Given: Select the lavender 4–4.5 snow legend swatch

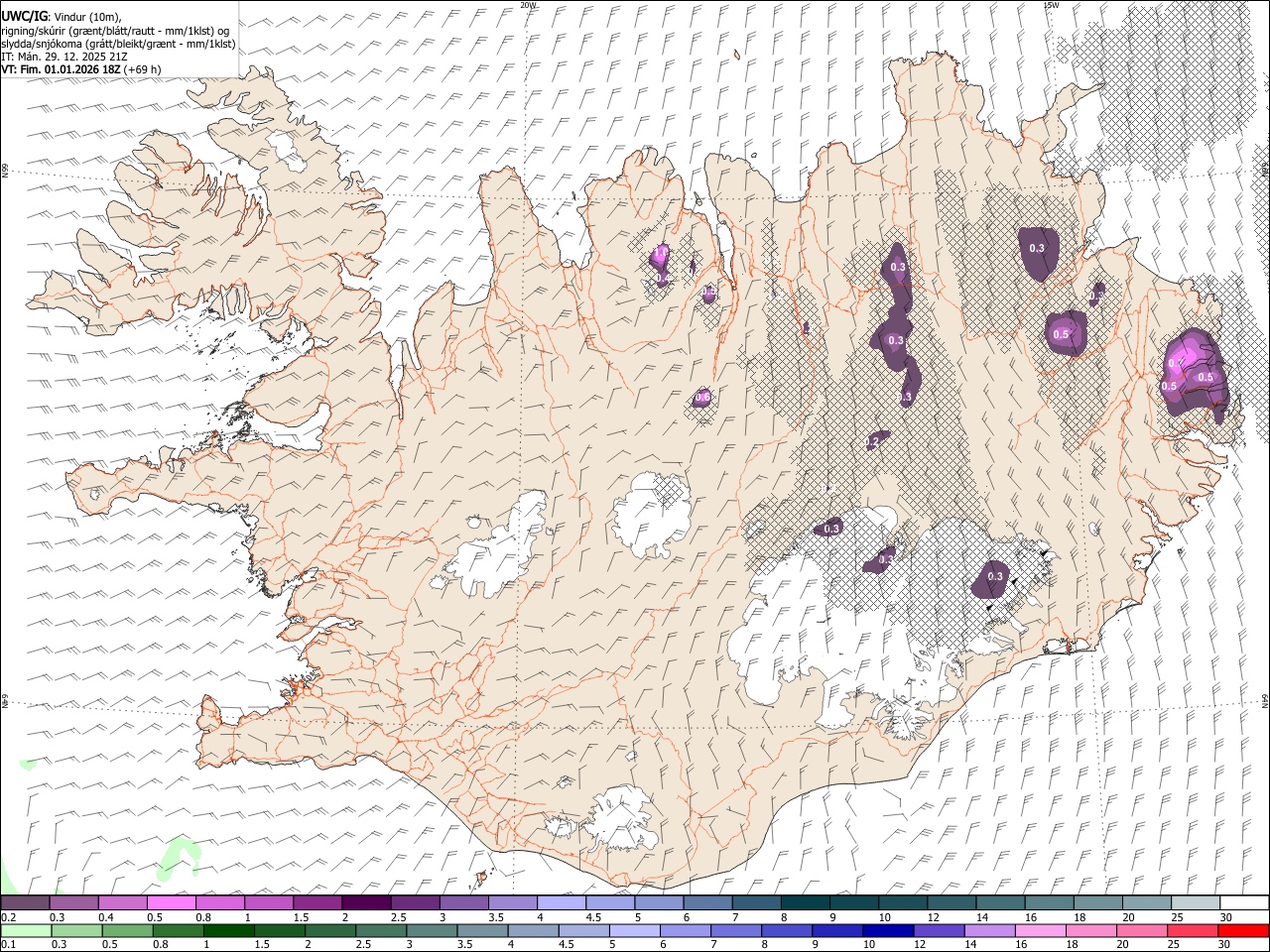Looking at the screenshot, I should 562,903.
